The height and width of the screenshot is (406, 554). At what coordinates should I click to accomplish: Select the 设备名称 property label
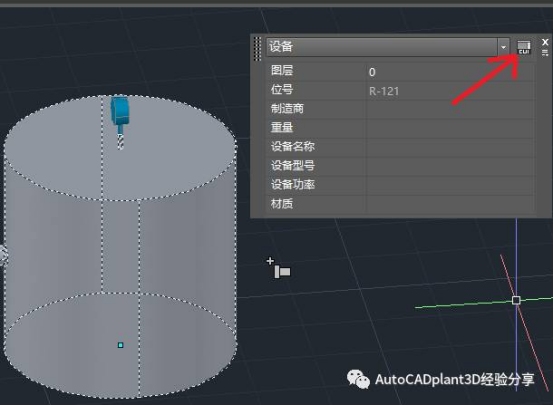[293, 146]
